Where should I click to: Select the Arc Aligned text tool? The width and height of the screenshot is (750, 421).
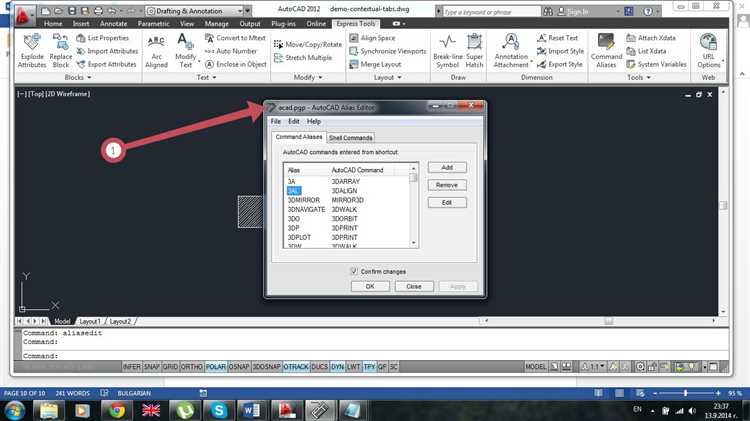[156, 51]
